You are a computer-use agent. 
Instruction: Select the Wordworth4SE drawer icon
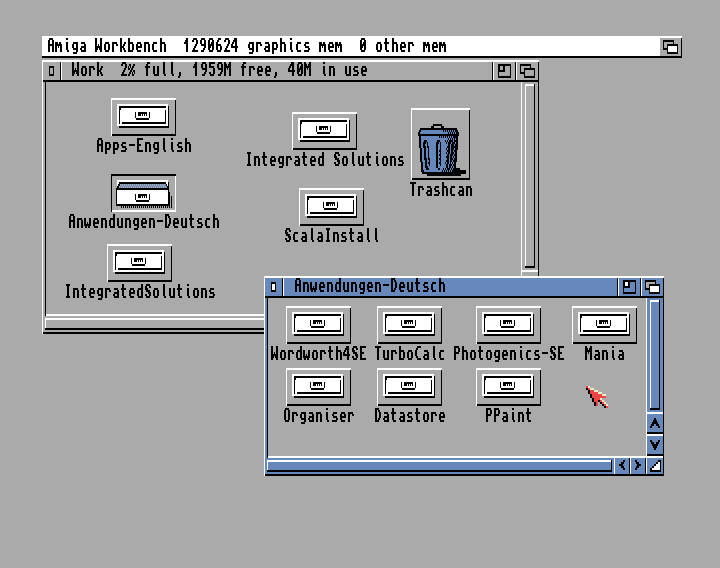coord(318,324)
